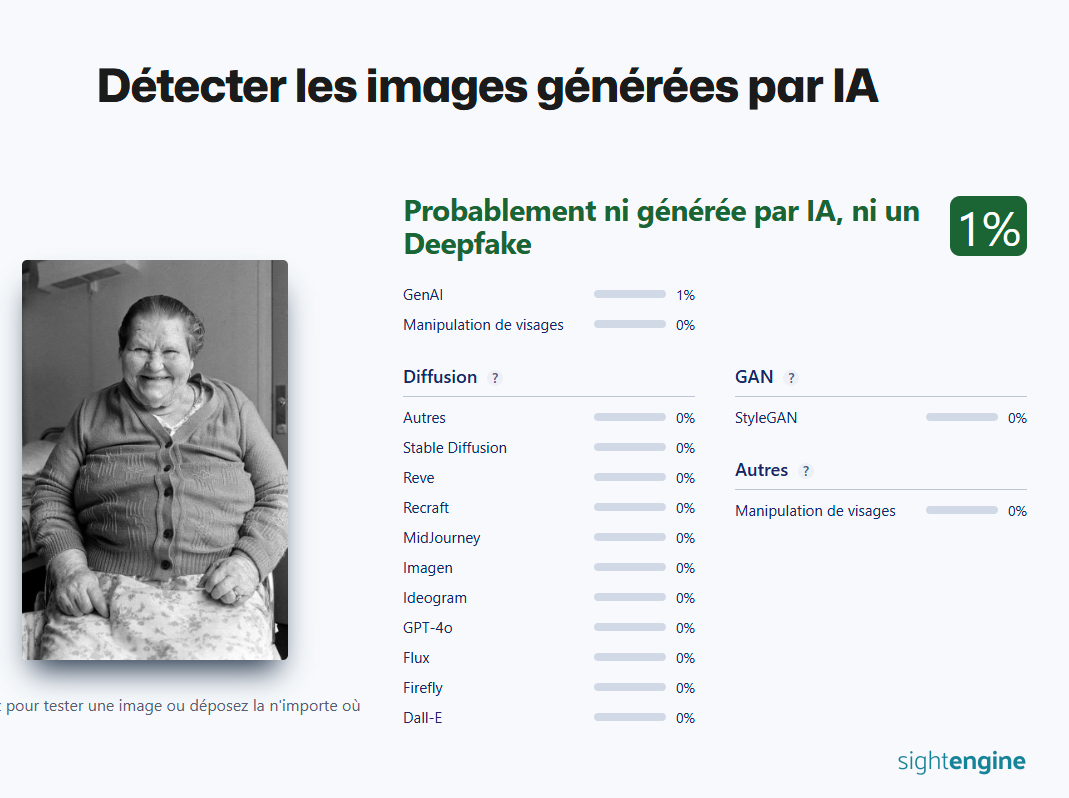This screenshot has width=1069, height=798.
Task: Click the GAN help question mark icon
Action: (x=791, y=378)
